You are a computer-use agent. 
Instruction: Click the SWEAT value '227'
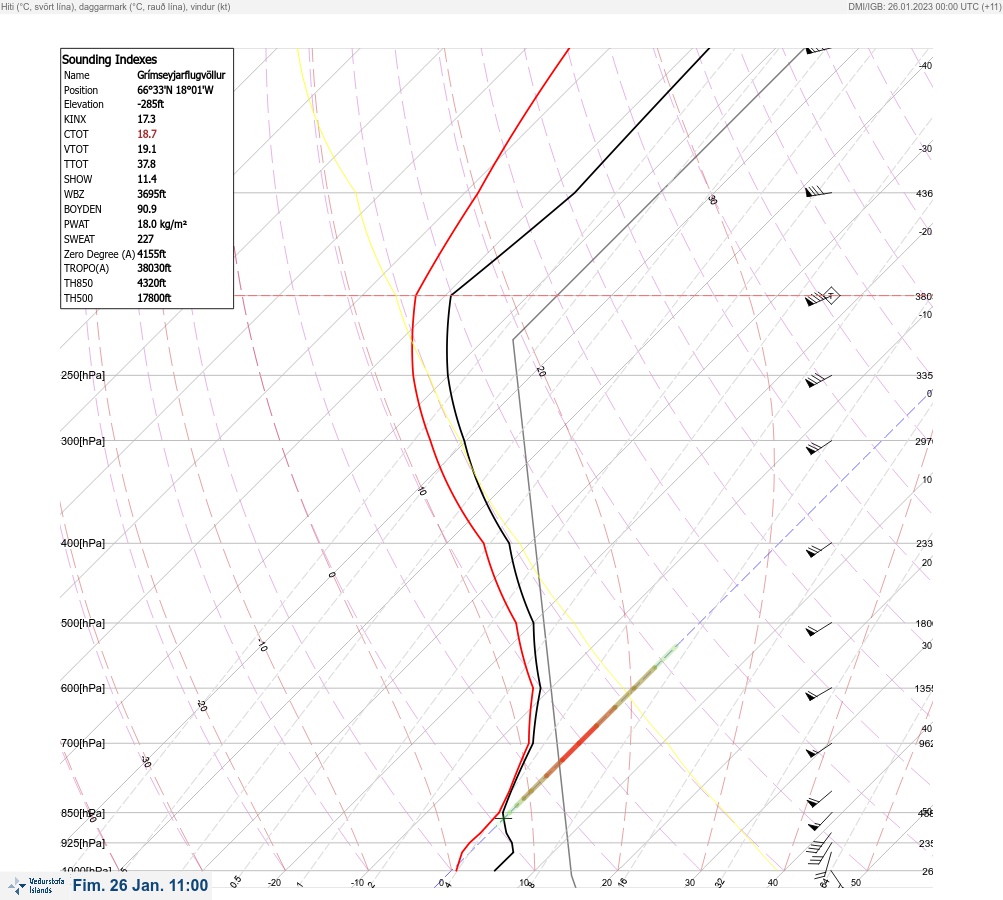pos(145,239)
